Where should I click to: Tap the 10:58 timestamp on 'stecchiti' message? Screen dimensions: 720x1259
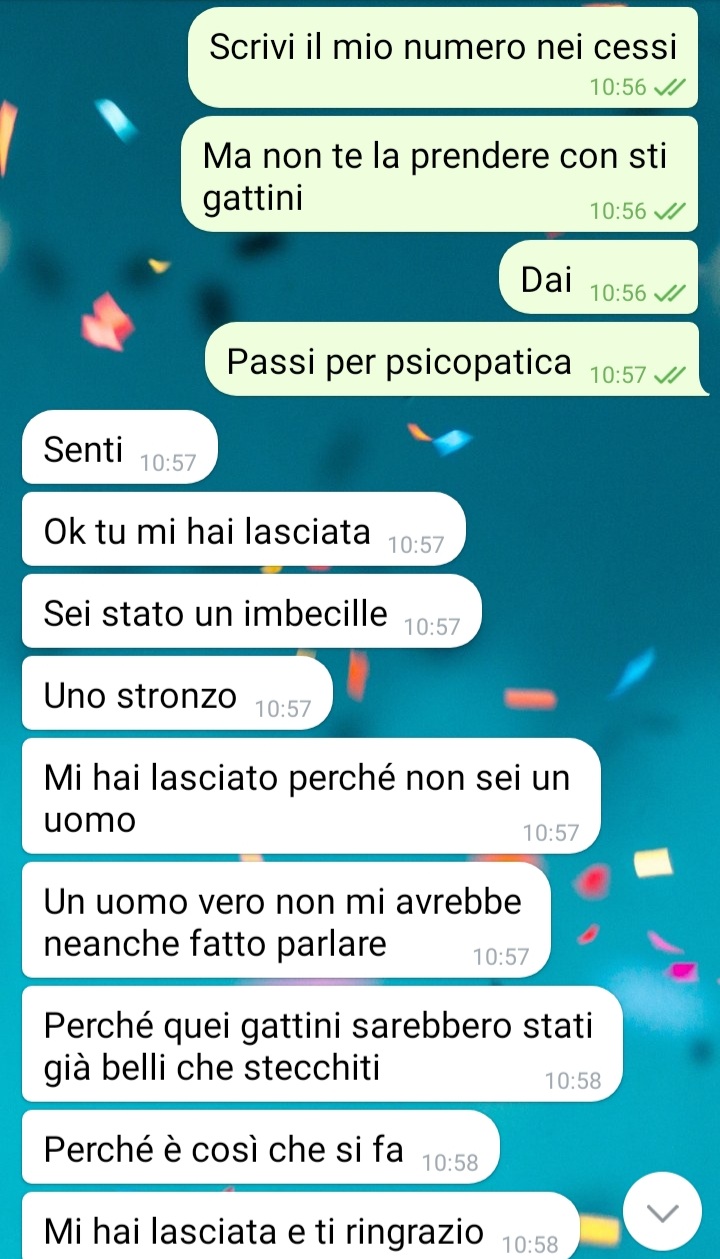click(x=573, y=1081)
